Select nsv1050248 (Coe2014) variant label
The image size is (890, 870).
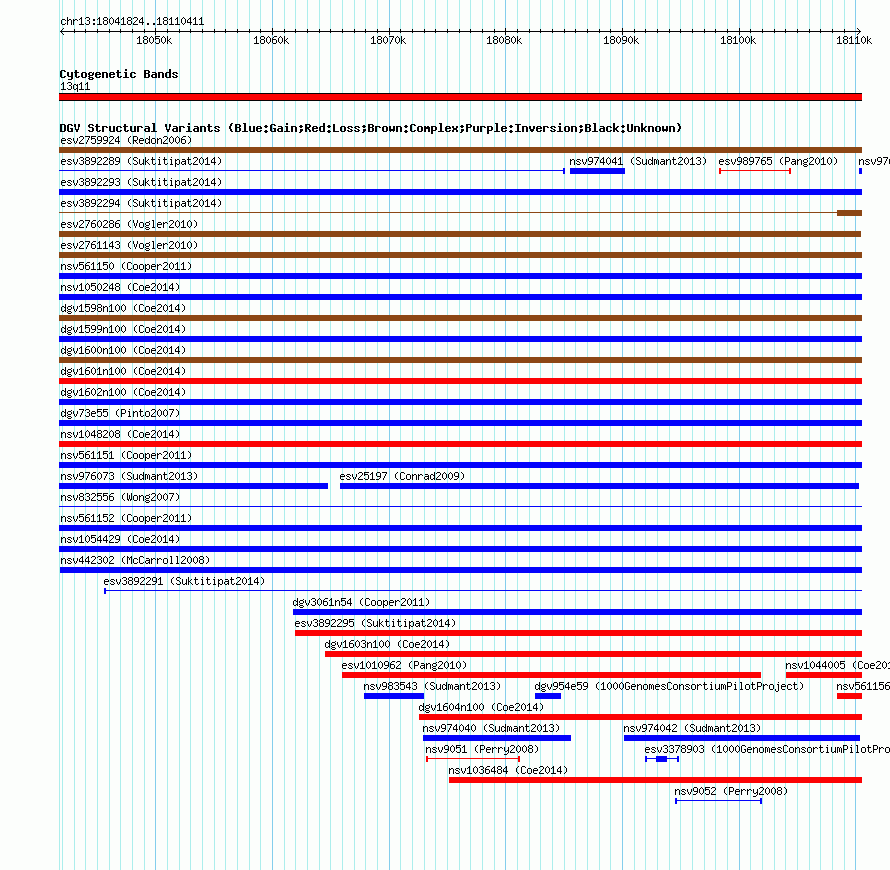click(x=120, y=287)
